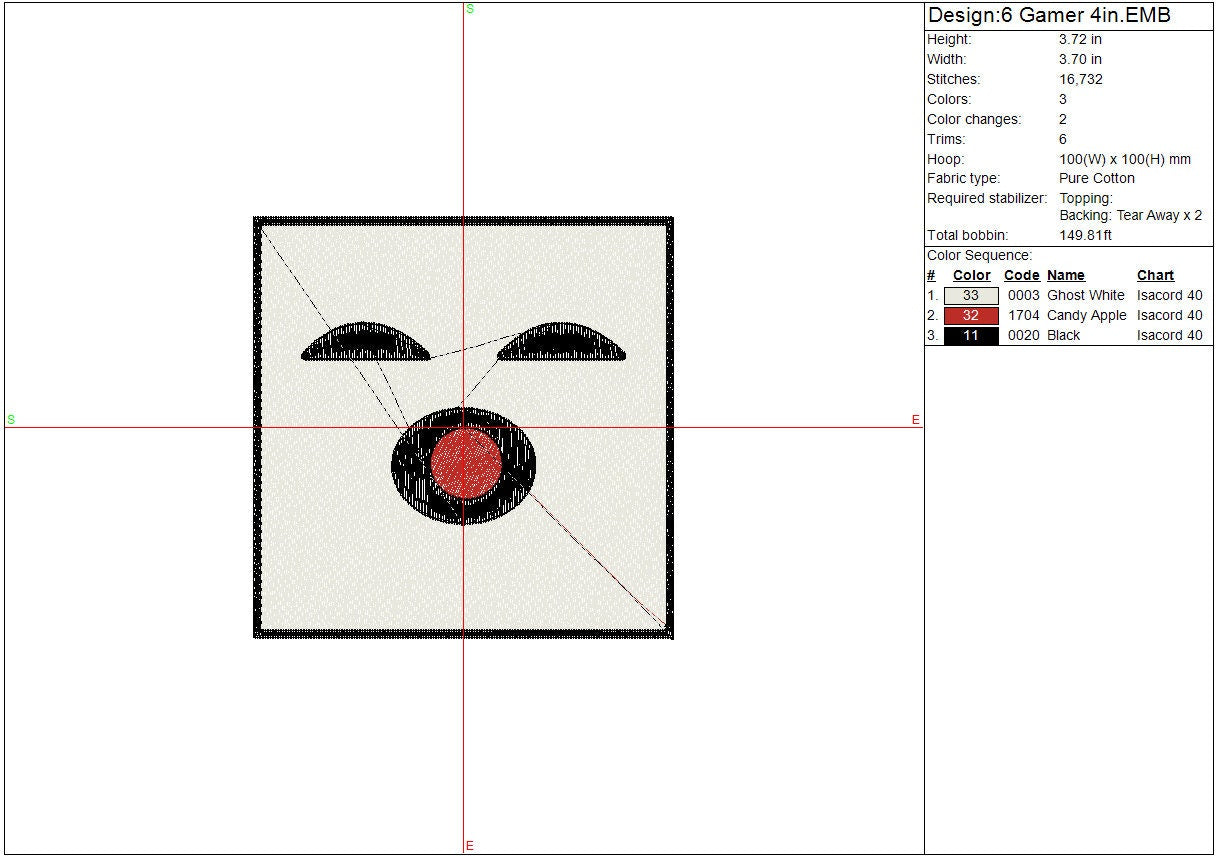
Task: Select the right black eye shape
Action: pyautogui.click(x=562, y=344)
